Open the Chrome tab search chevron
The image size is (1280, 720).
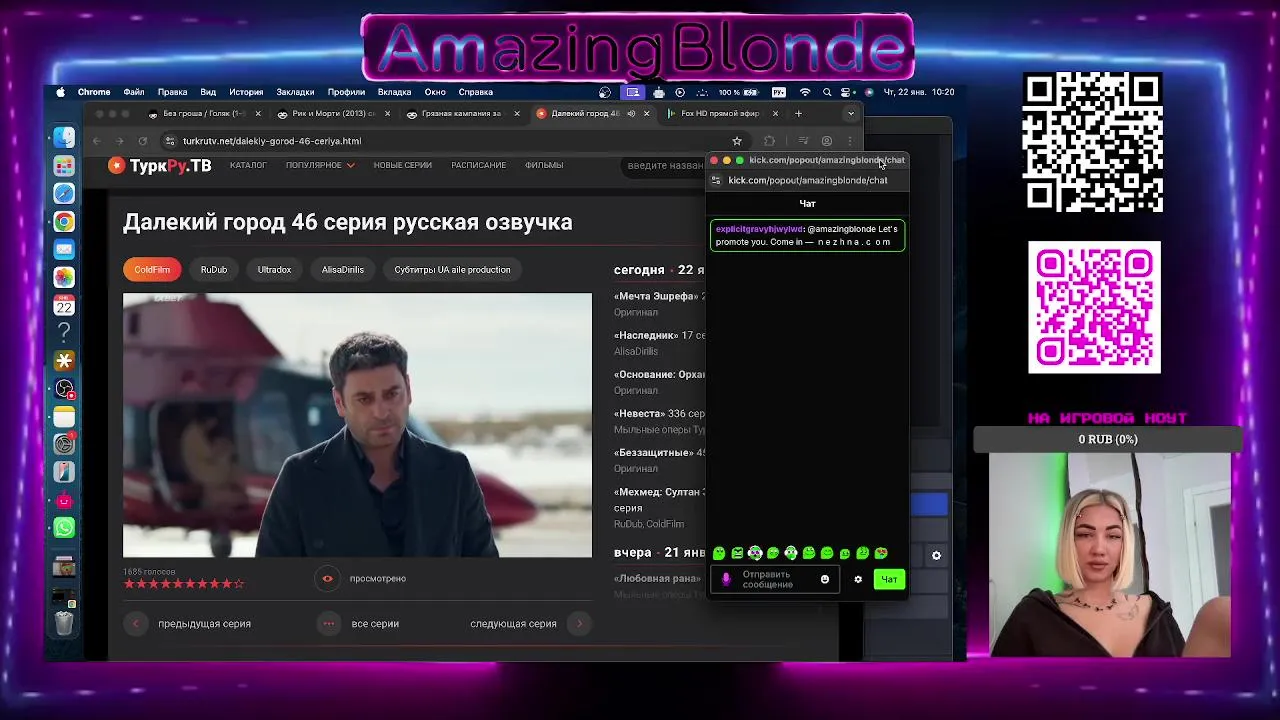click(x=851, y=114)
